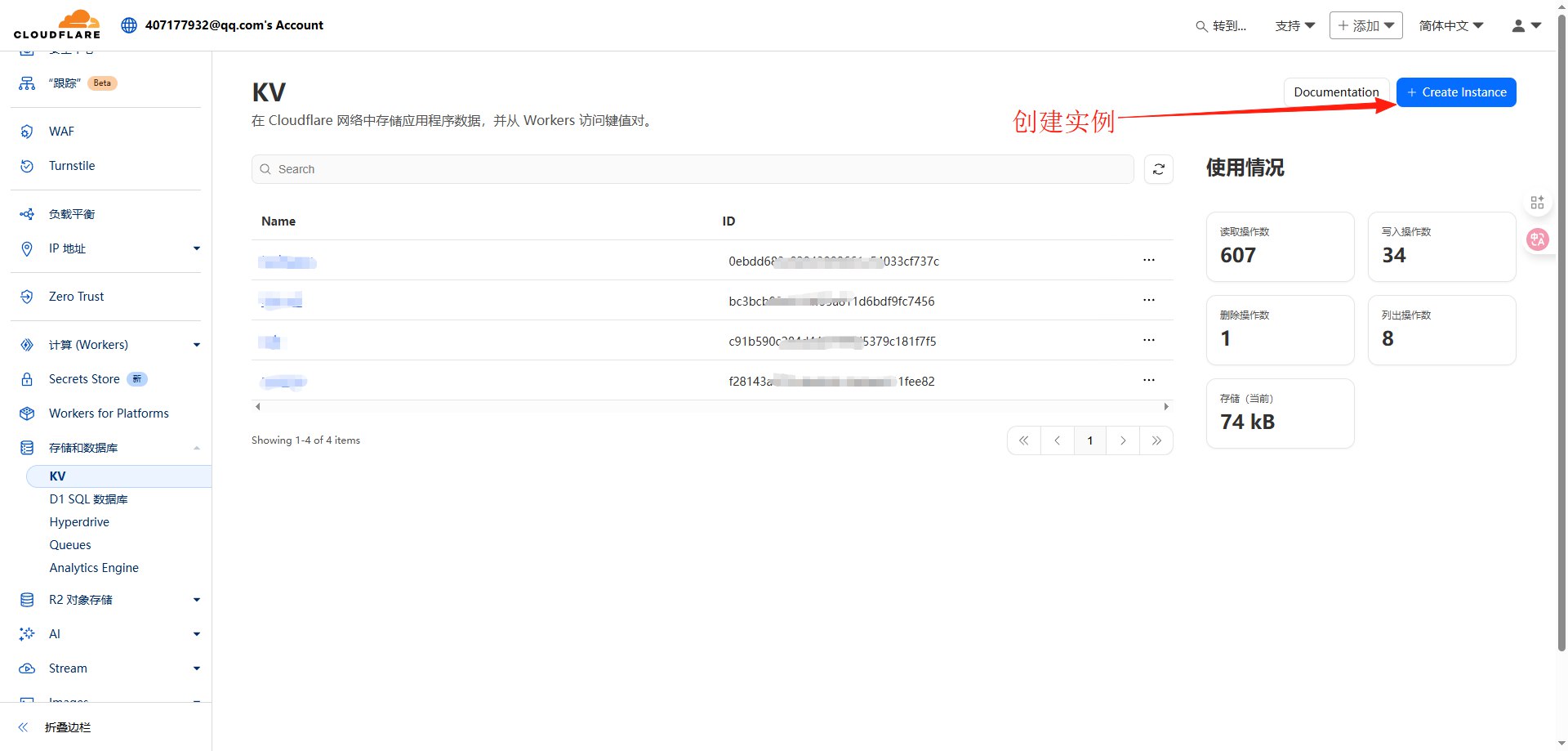Open Secrets Store via its lock icon

point(26,378)
